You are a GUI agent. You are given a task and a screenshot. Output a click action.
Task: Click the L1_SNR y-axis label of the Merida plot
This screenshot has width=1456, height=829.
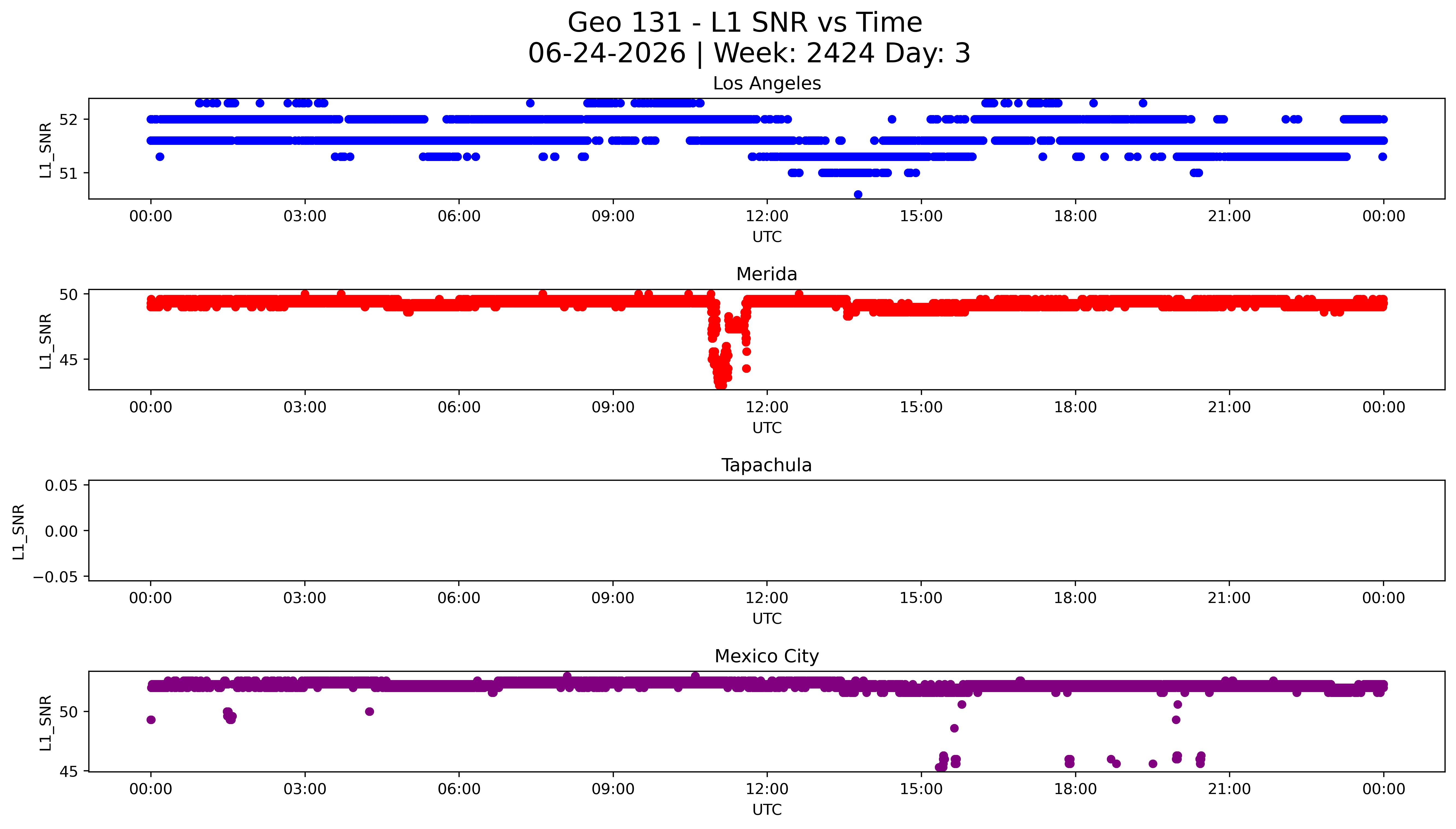[x=46, y=341]
